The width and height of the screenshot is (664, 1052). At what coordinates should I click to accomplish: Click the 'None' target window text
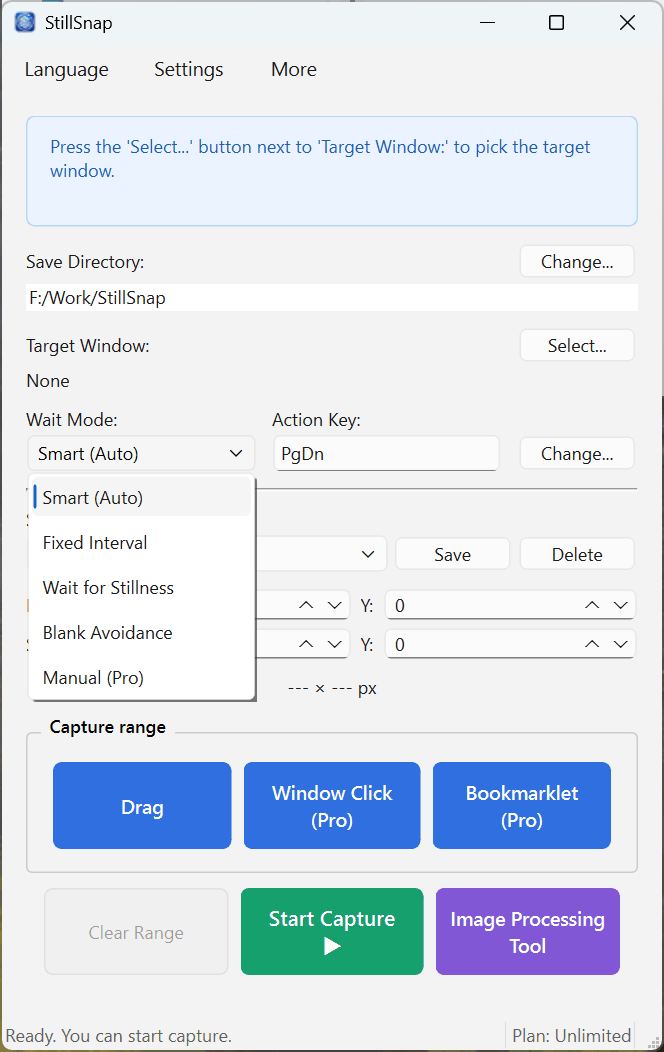coord(48,380)
